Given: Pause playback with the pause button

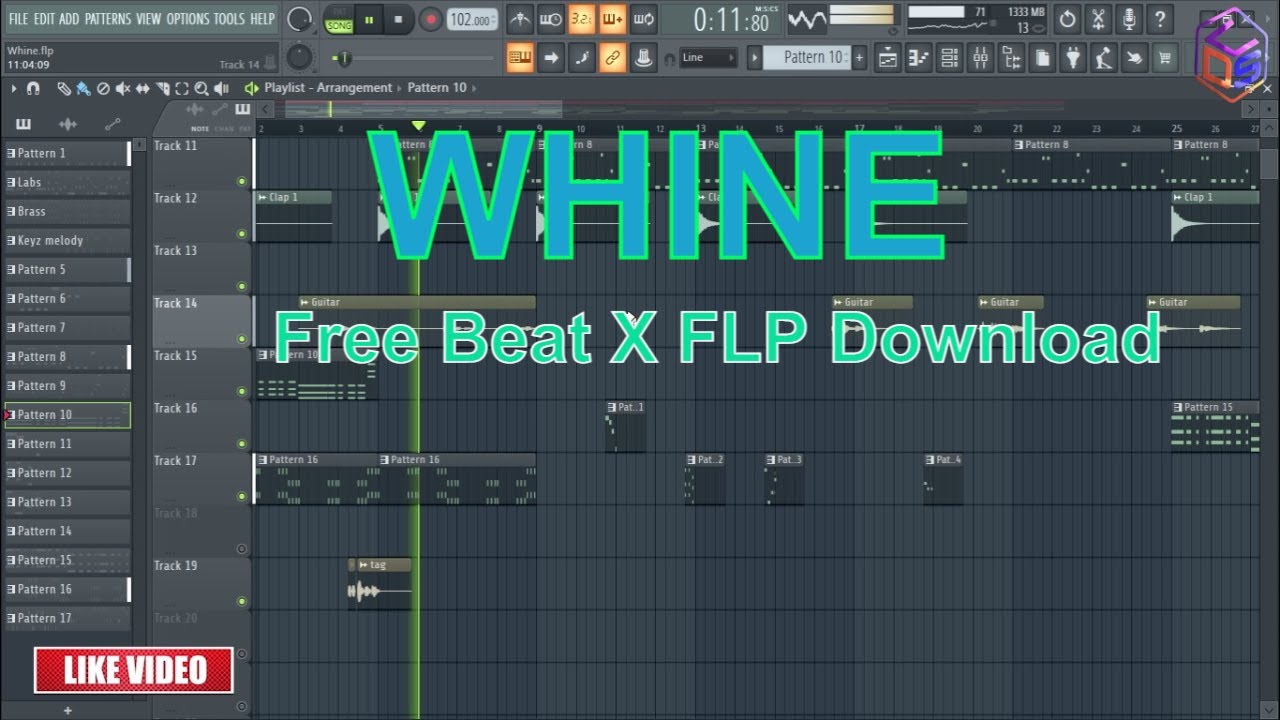Looking at the screenshot, I should point(369,19).
